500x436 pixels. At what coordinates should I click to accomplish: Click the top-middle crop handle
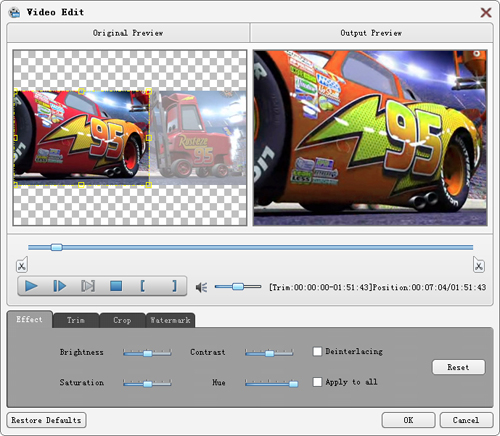(81, 91)
